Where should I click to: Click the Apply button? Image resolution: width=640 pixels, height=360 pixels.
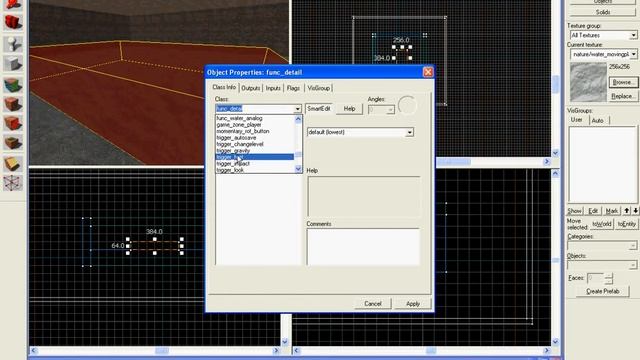click(x=413, y=304)
